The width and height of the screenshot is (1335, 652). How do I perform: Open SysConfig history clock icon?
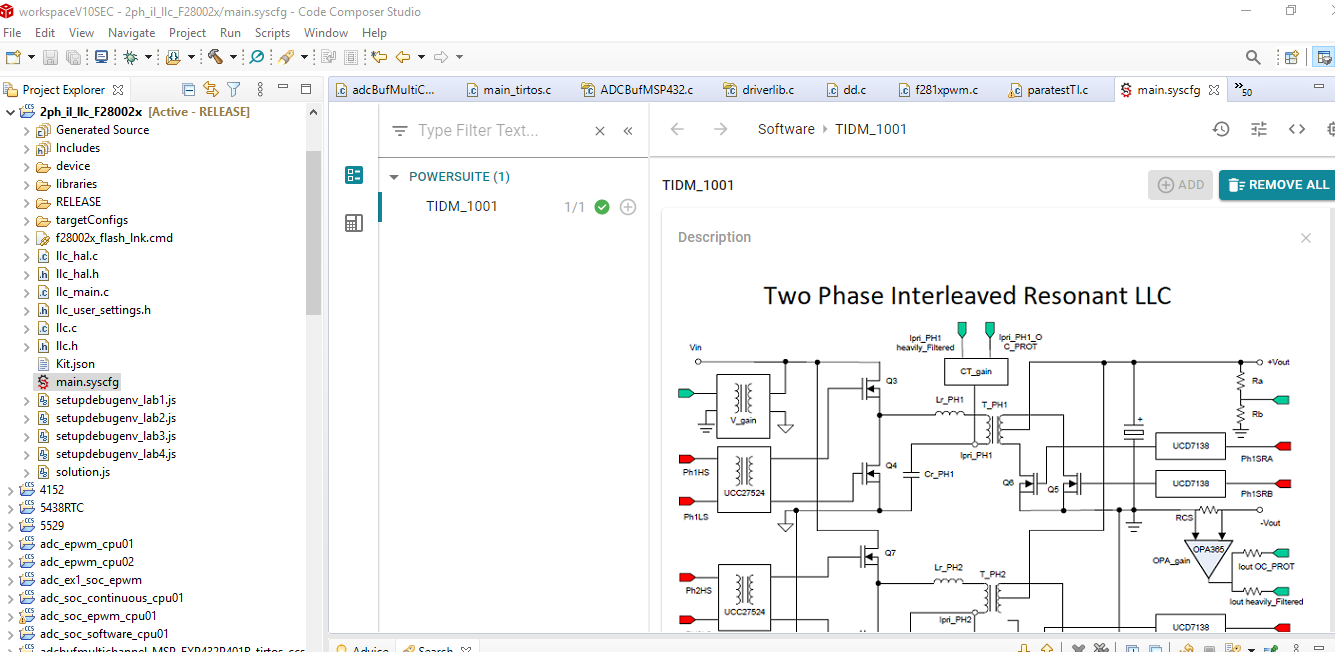pos(1221,129)
